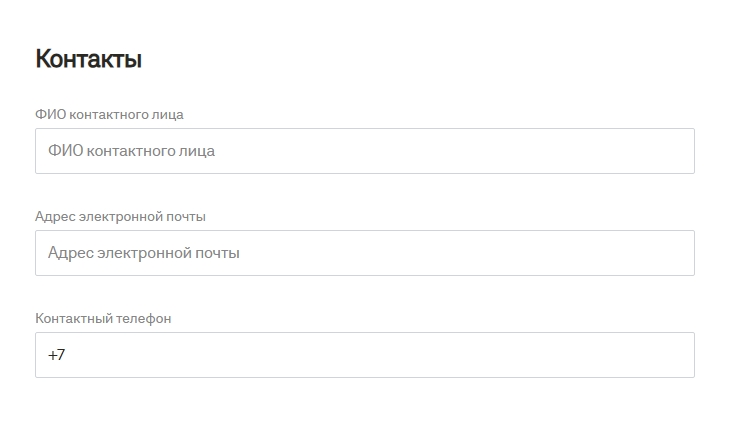Click the label above the ФИО field
Screen dimensions: 746x422
[x=109, y=114]
